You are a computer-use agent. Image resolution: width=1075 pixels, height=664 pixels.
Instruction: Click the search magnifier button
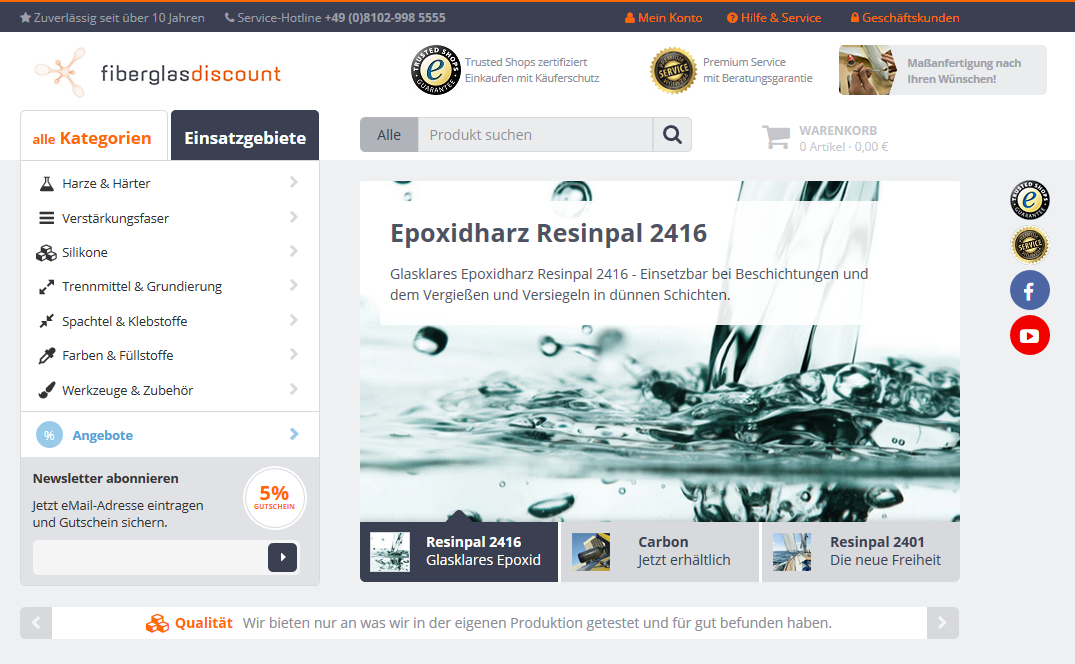point(672,134)
